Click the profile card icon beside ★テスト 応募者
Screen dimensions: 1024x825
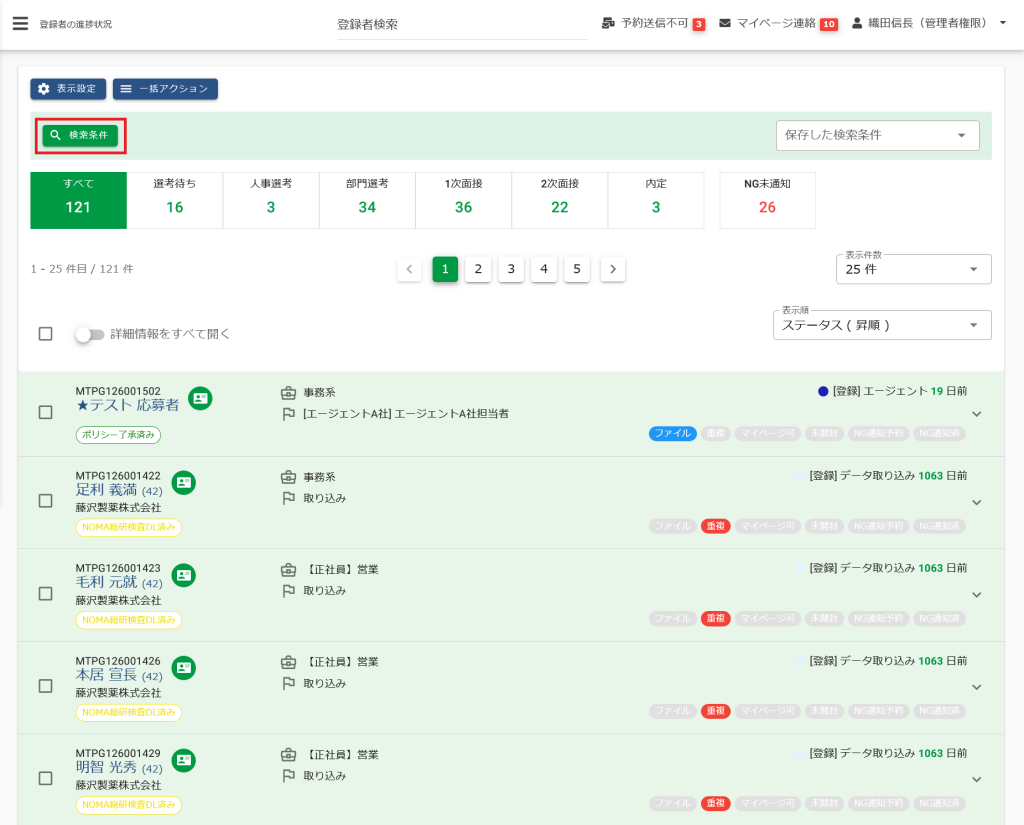[200, 398]
